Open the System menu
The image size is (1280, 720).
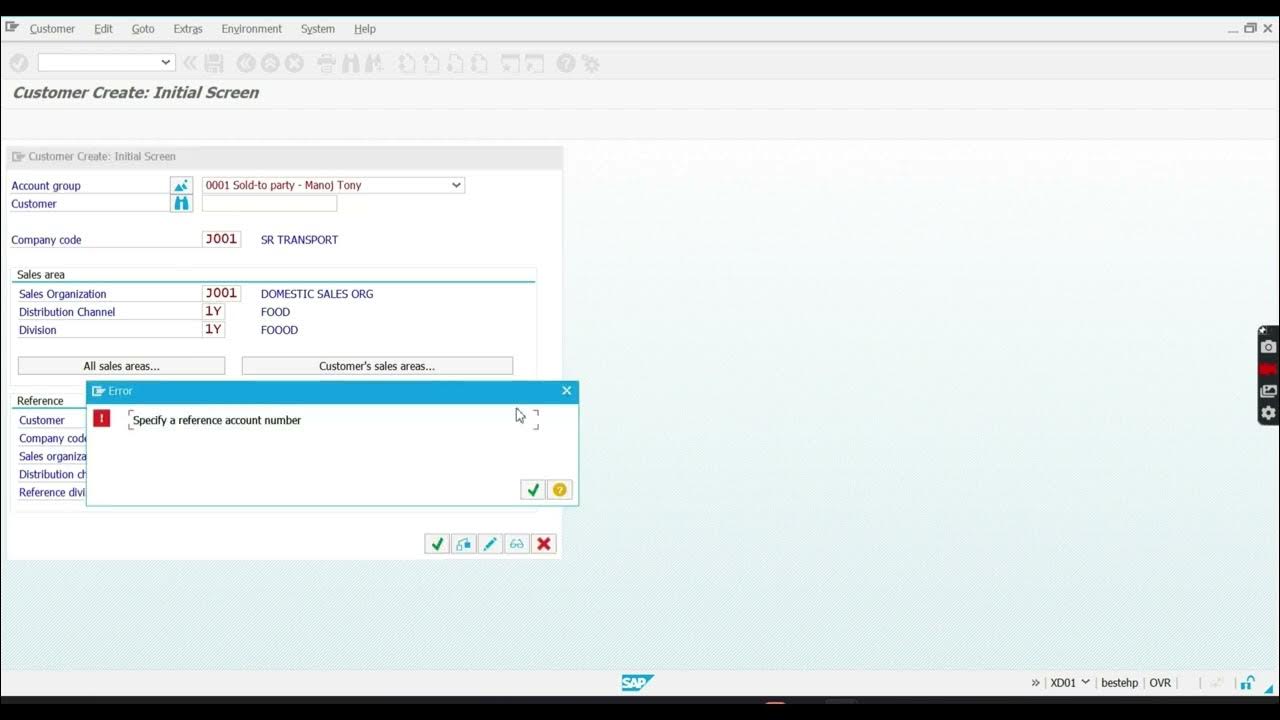coord(318,29)
